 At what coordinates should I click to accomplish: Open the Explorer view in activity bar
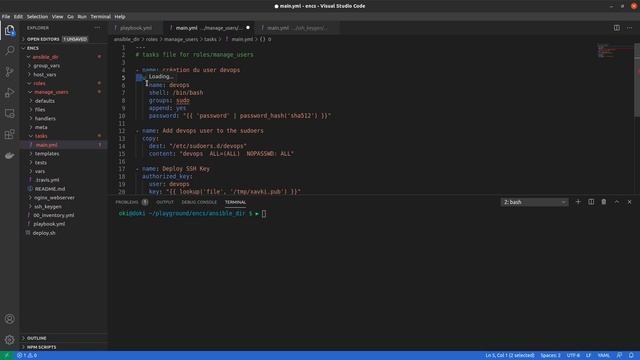coord(9,31)
